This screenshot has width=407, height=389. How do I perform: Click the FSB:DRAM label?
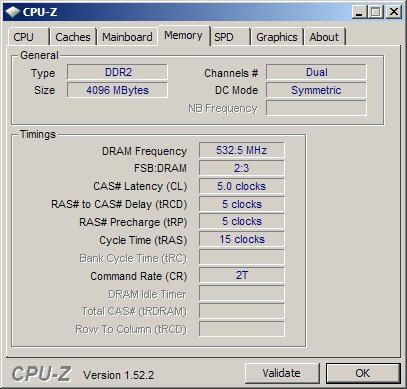tap(160, 168)
